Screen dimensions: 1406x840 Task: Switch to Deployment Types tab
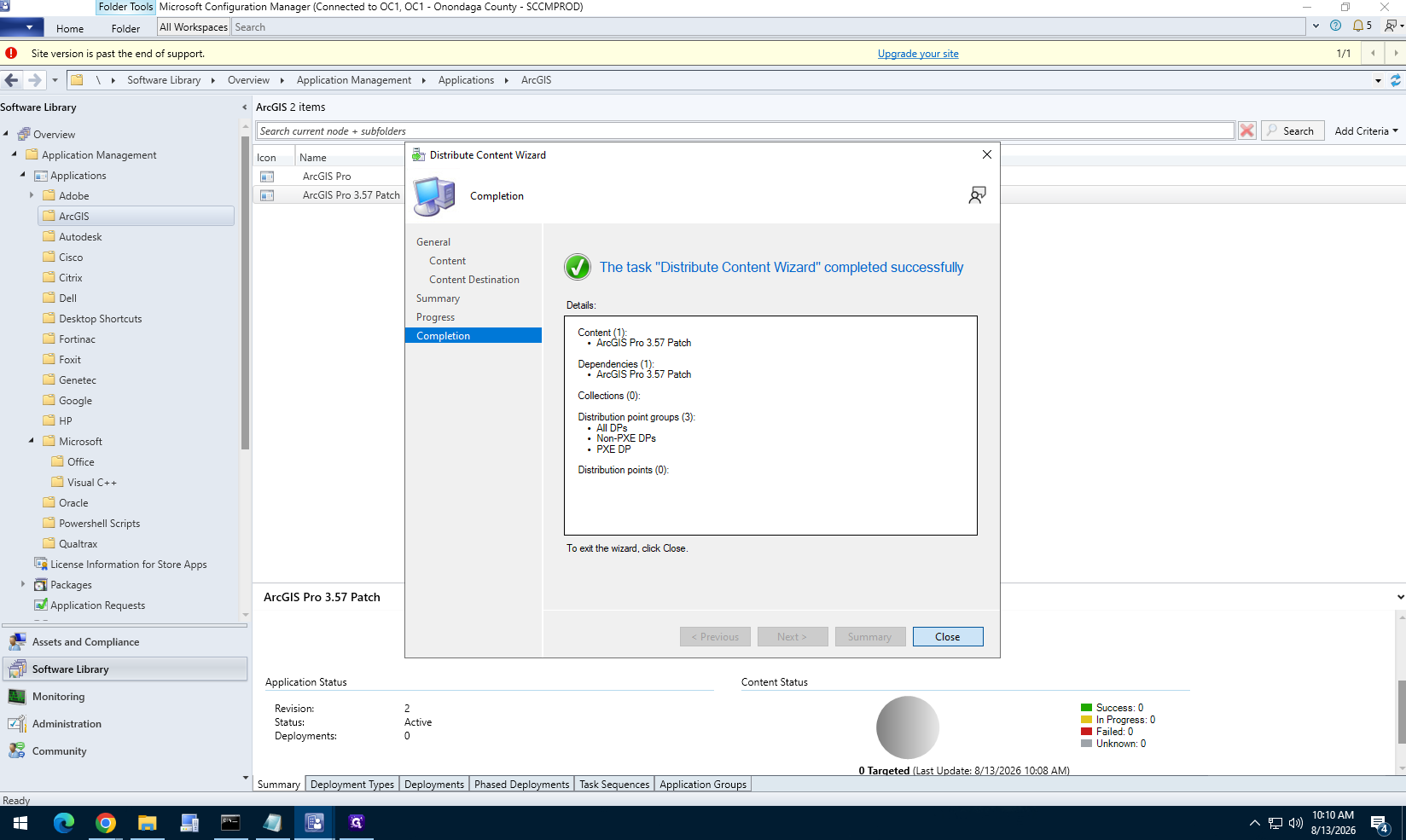tap(352, 785)
